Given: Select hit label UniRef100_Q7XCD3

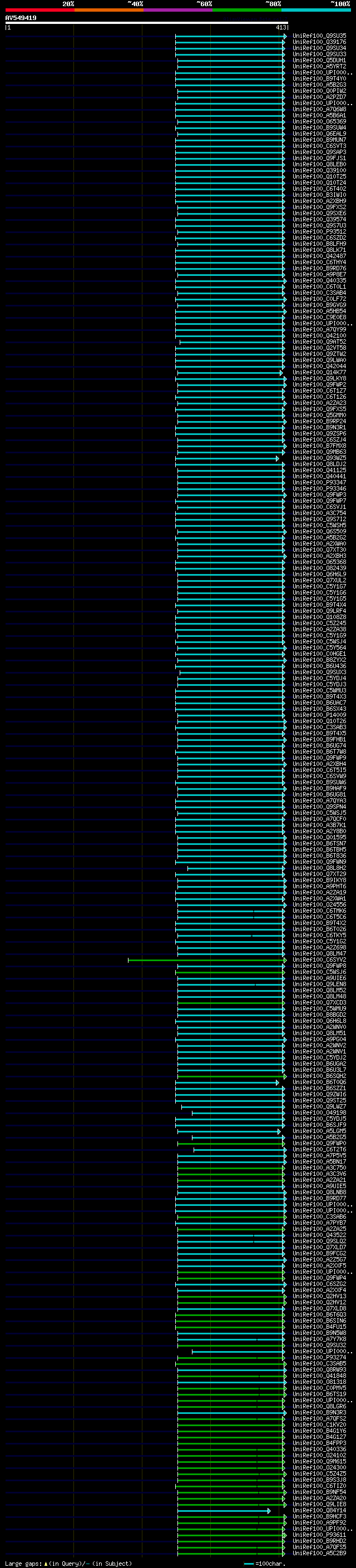Looking at the screenshot, I should pos(319,1002).
